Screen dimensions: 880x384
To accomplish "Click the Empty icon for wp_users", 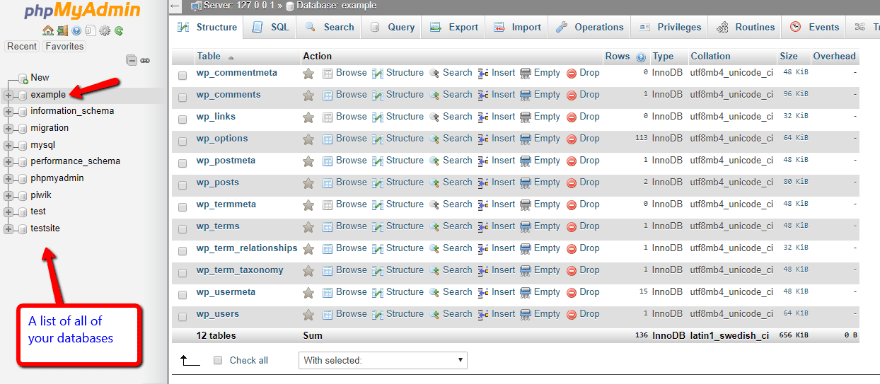I will click(526, 314).
